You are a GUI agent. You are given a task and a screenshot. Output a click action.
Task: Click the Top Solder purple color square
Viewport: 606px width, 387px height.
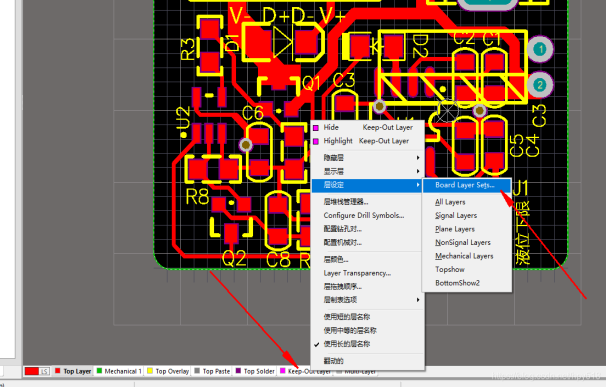[238, 371]
